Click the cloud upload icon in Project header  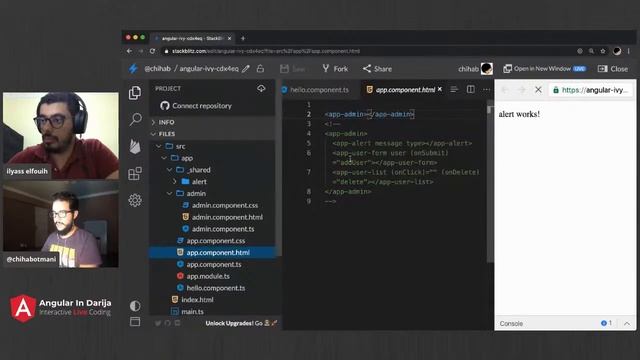[x=261, y=88]
